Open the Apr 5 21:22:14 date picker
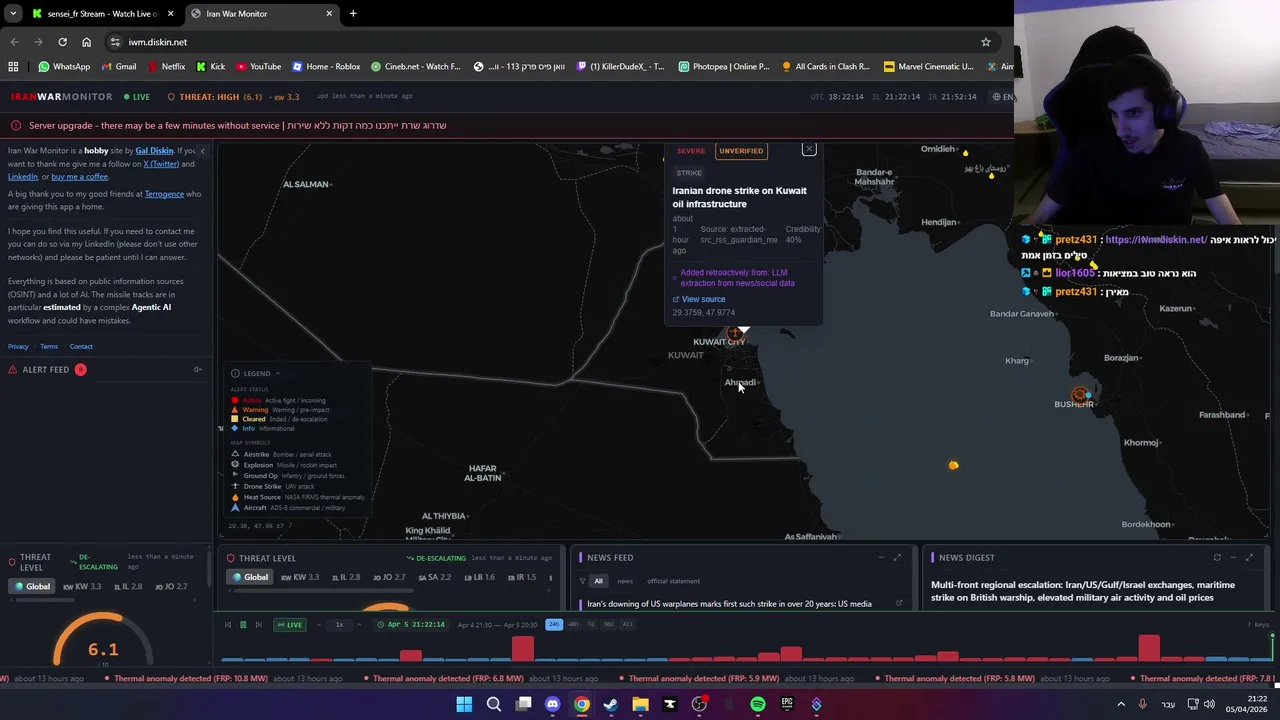 coord(411,625)
